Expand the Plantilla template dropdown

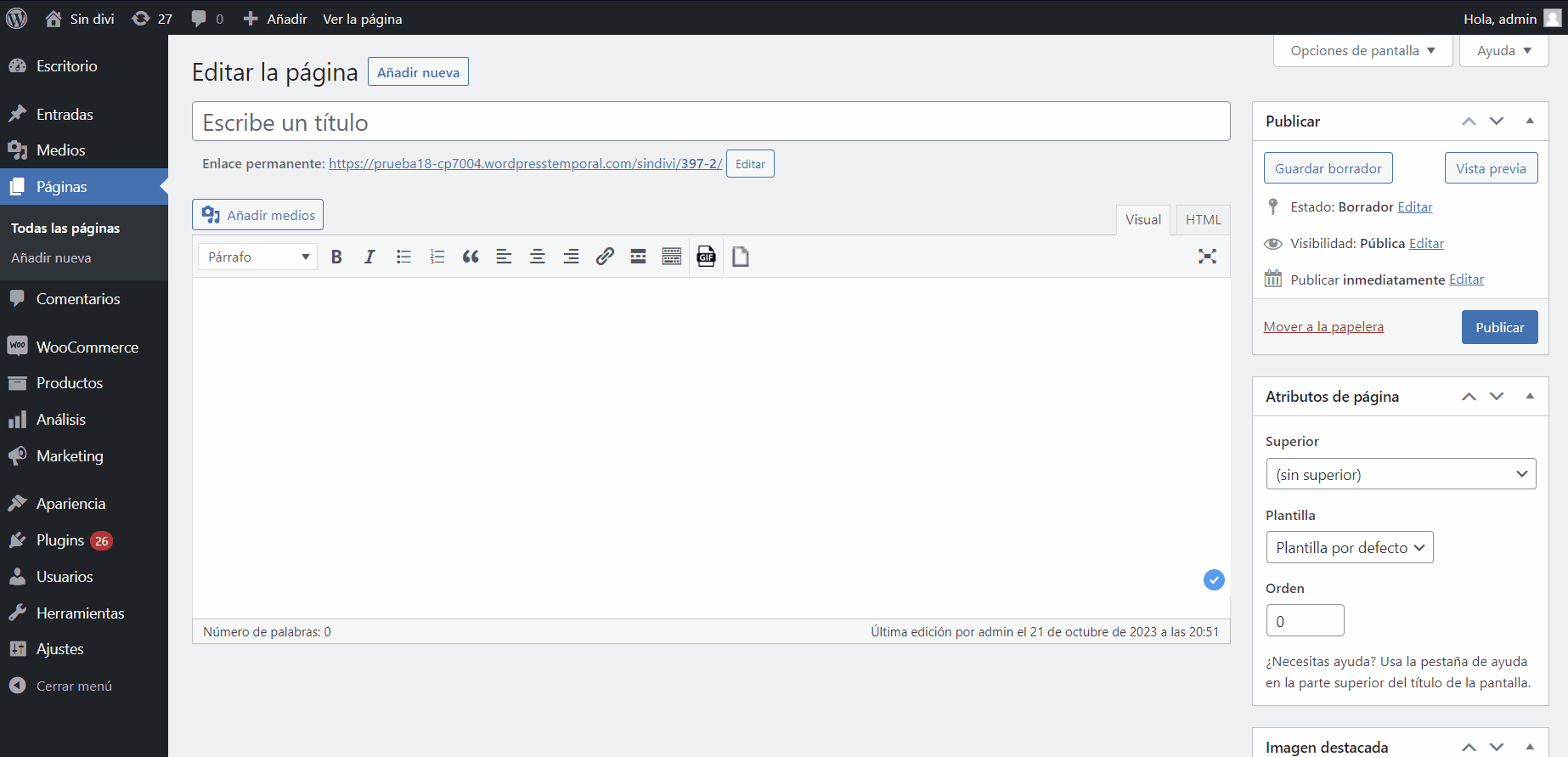point(1349,548)
